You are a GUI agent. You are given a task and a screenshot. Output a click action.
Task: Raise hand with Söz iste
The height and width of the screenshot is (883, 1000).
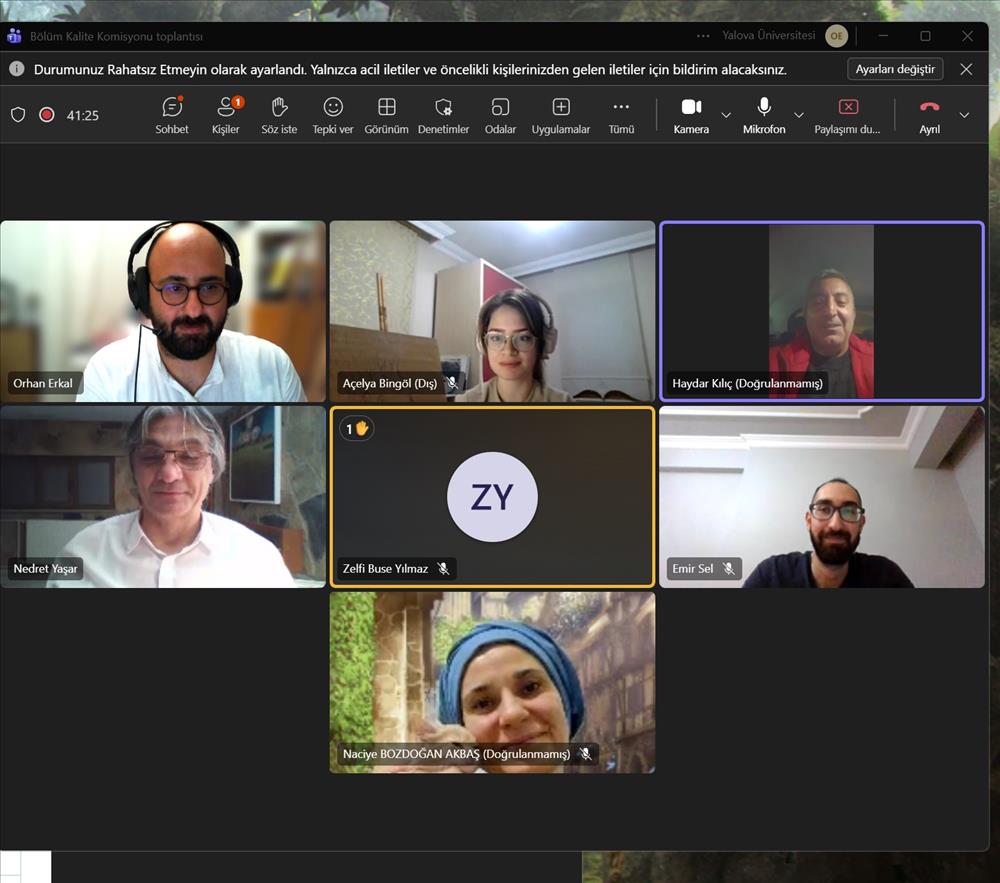click(x=279, y=114)
